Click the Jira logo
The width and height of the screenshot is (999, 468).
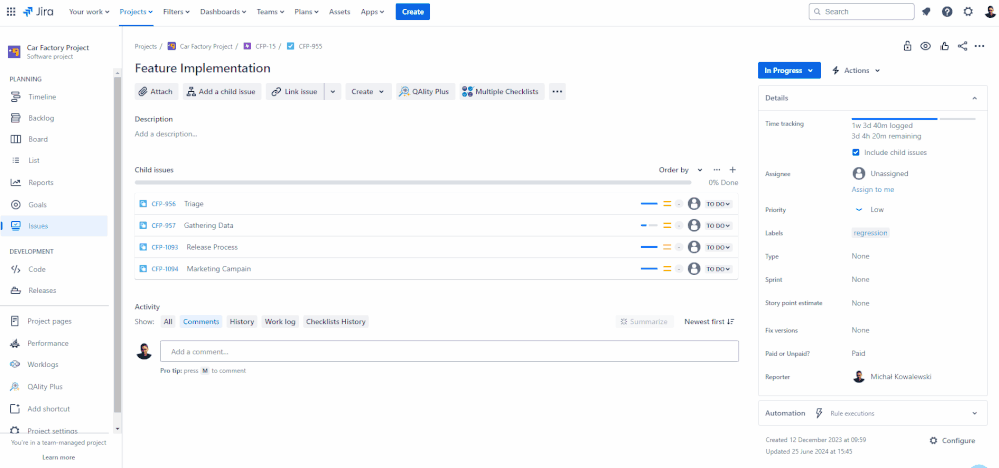[38, 11]
